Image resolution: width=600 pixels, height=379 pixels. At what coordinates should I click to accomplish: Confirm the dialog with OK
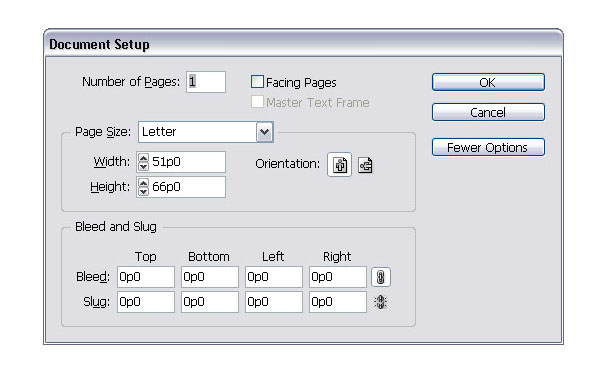(488, 82)
